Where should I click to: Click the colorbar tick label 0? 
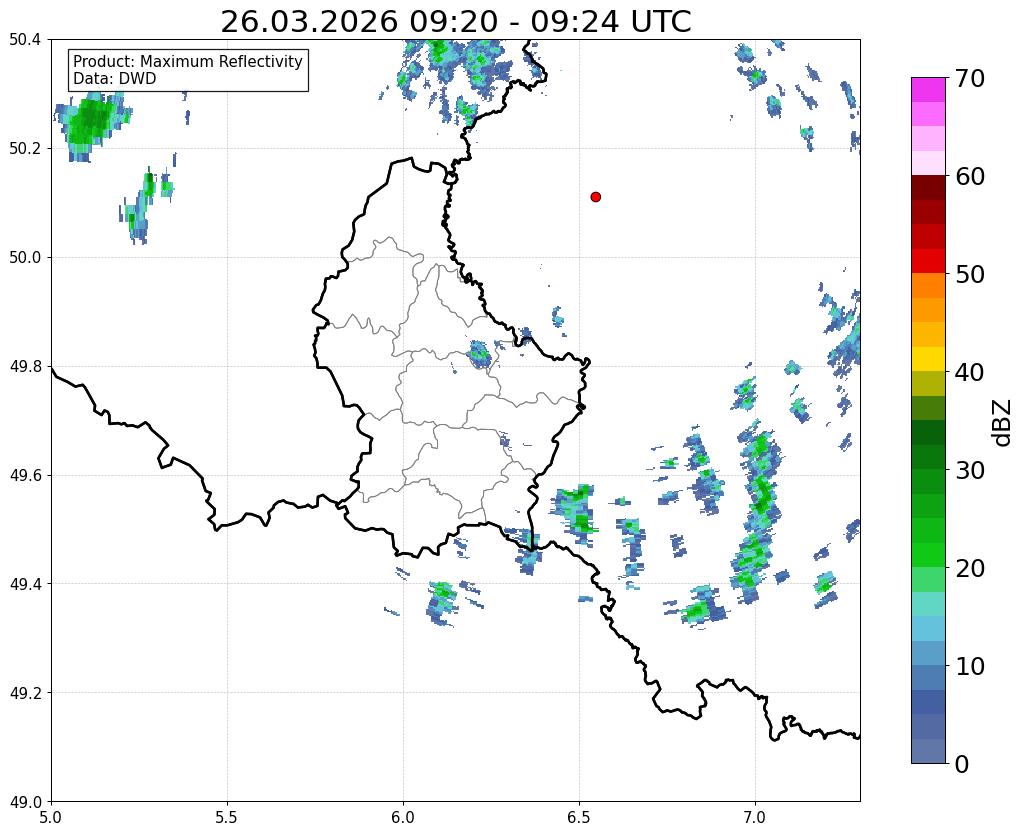(962, 764)
